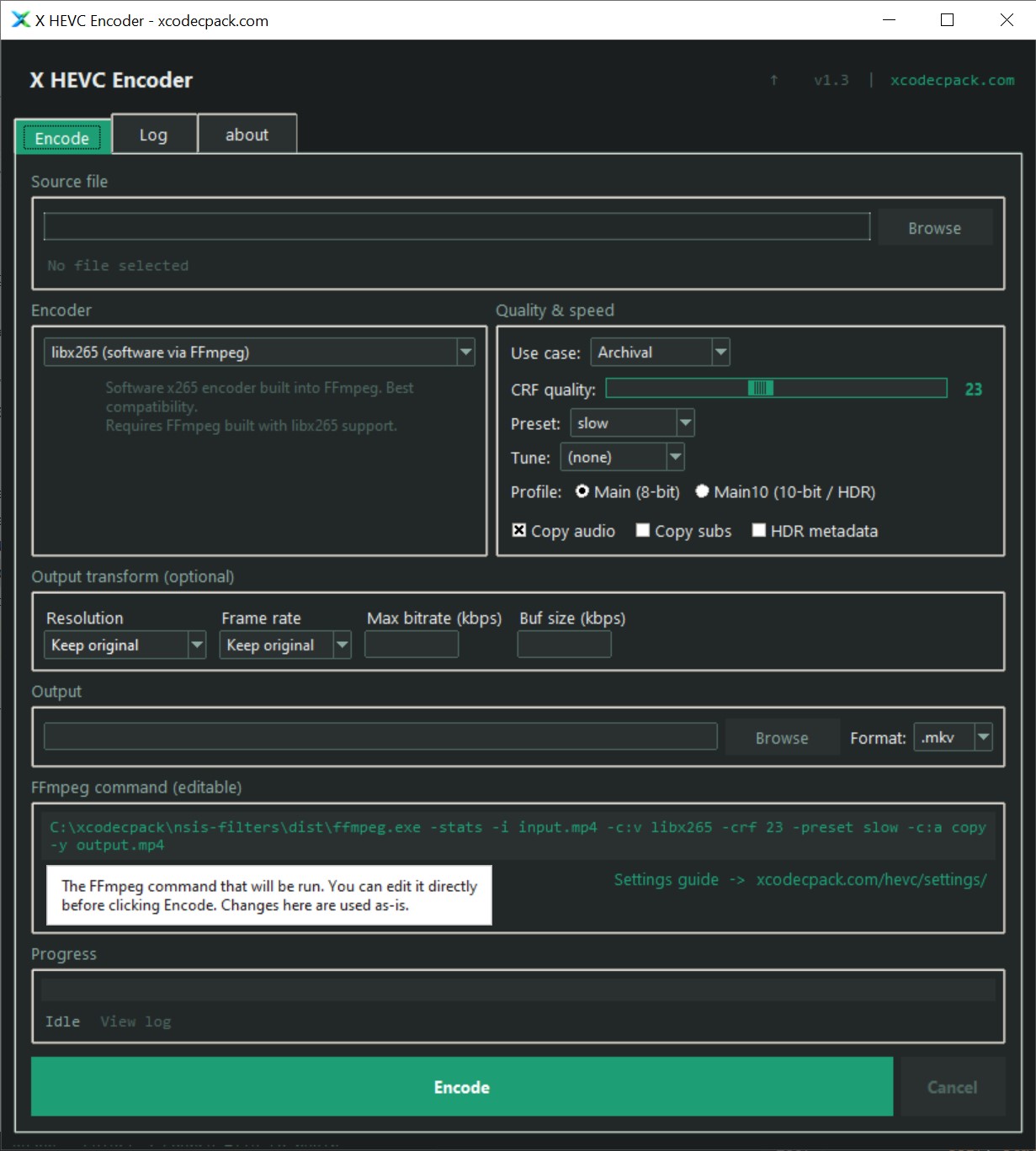Open the Format .mkv dropdown
1036x1151 pixels.
(954, 737)
